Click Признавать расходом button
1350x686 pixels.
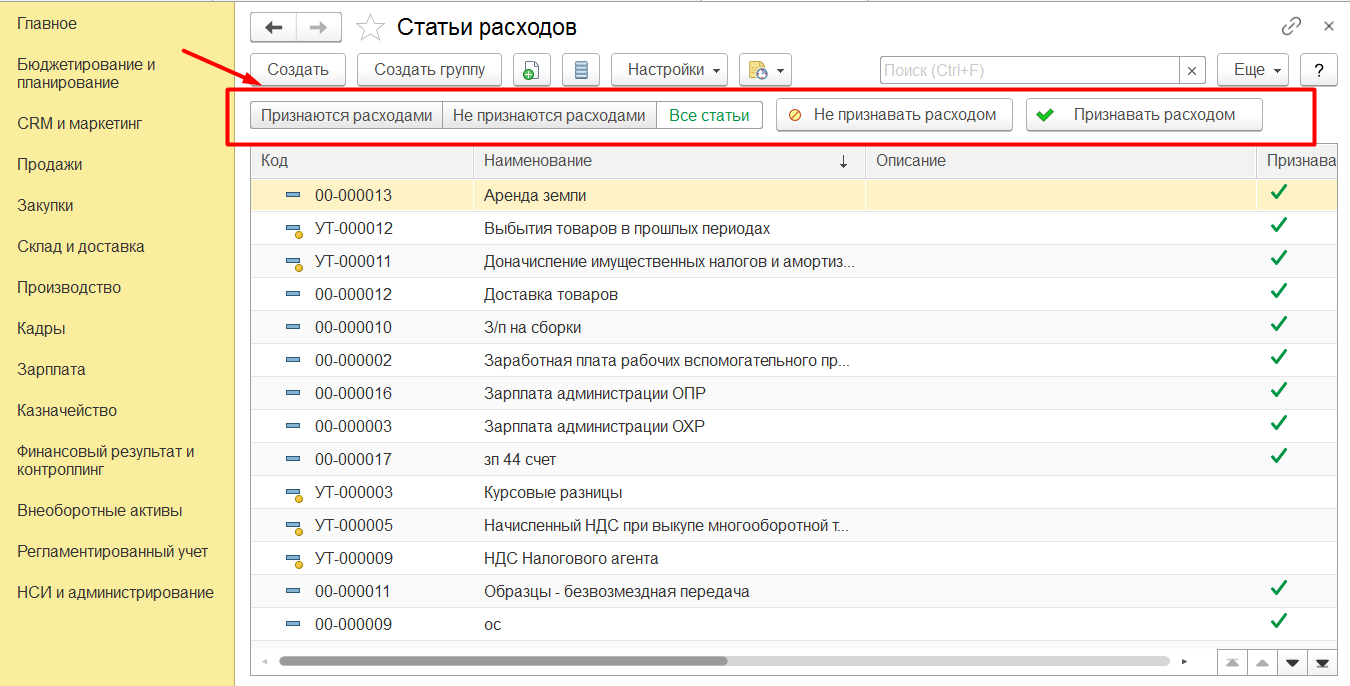click(1144, 115)
